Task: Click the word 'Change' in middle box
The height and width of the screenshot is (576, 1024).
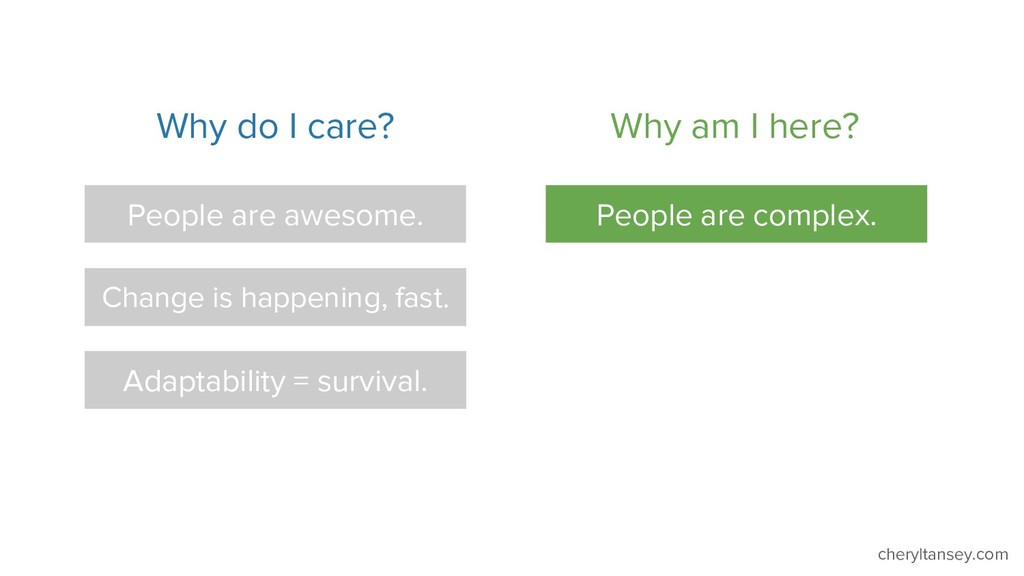Action: tap(153, 298)
